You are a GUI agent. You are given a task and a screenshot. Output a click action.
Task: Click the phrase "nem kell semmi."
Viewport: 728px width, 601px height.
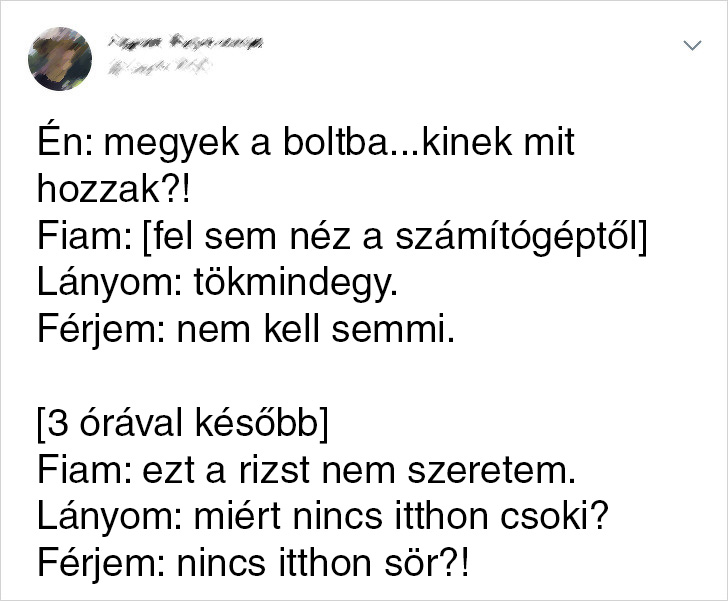click(316, 329)
